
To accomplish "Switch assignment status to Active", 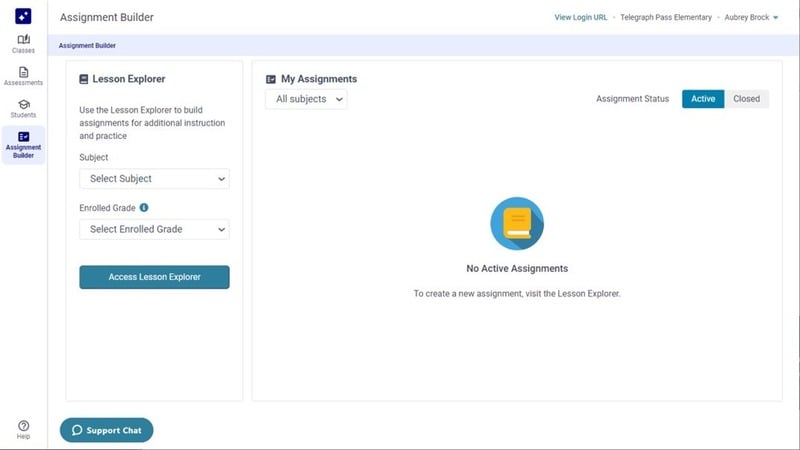I will click(703, 99).
